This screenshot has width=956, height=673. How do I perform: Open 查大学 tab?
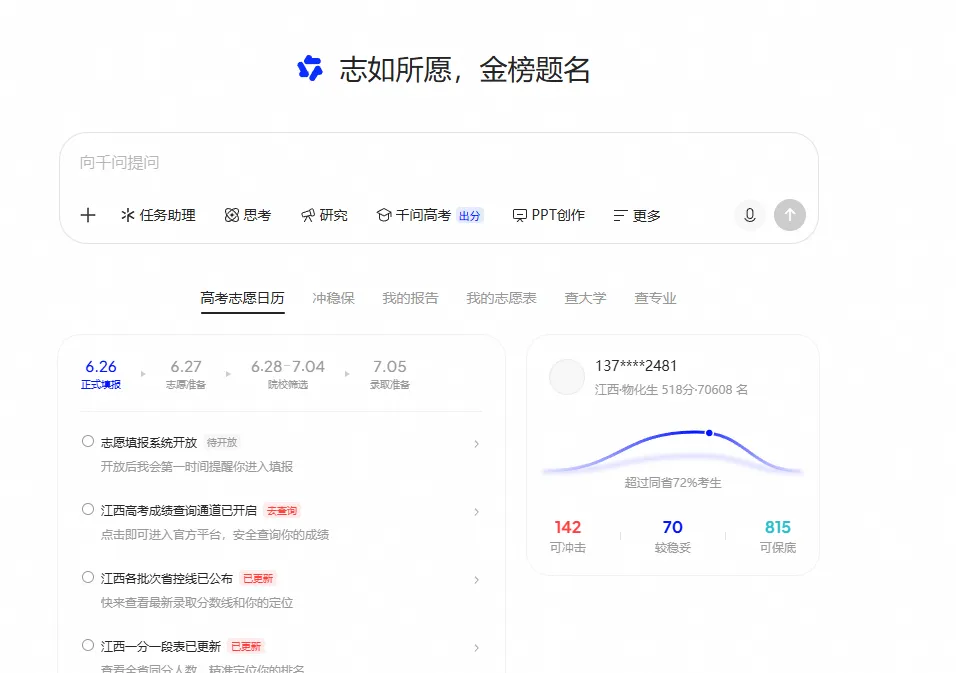pos(585,298)
